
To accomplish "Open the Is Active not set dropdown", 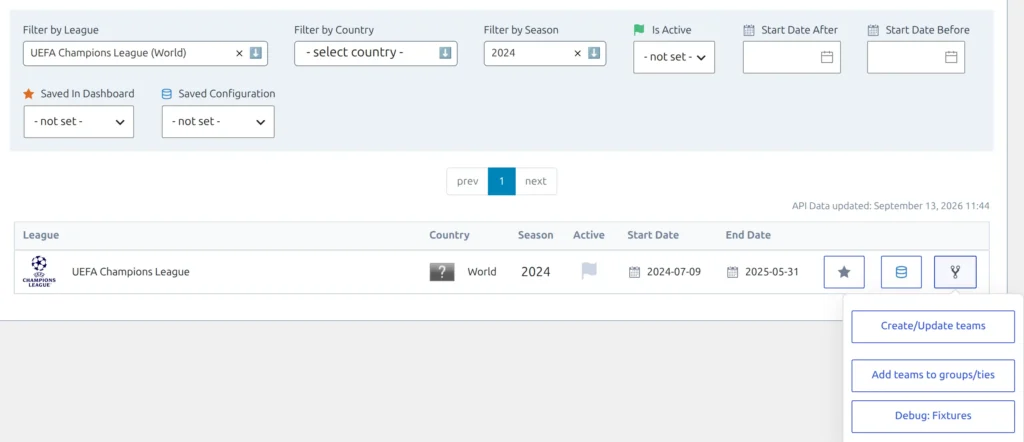I will coord(674,57).
